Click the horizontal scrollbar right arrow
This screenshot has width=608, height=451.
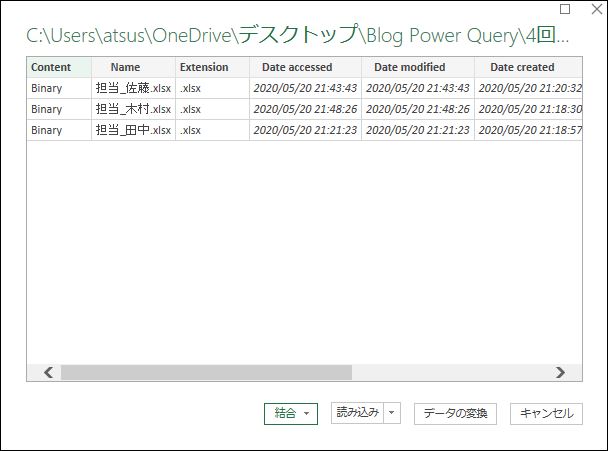pos(560,372)
